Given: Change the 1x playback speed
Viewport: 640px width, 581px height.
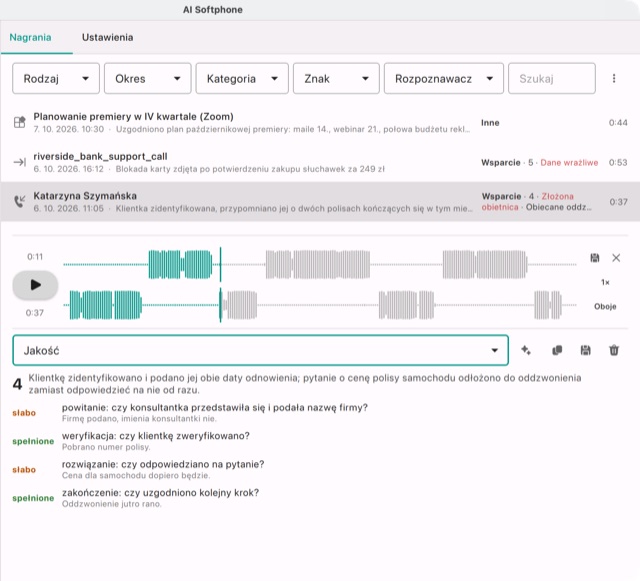Looking at the screenshot, I should [605, 282].
